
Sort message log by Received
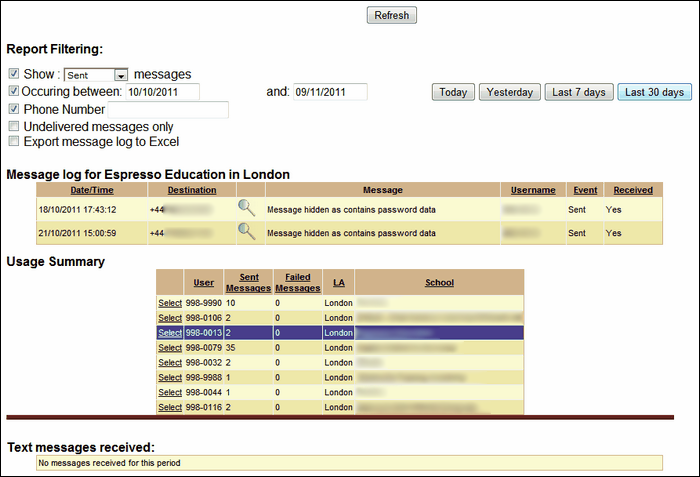click(633, 190)
